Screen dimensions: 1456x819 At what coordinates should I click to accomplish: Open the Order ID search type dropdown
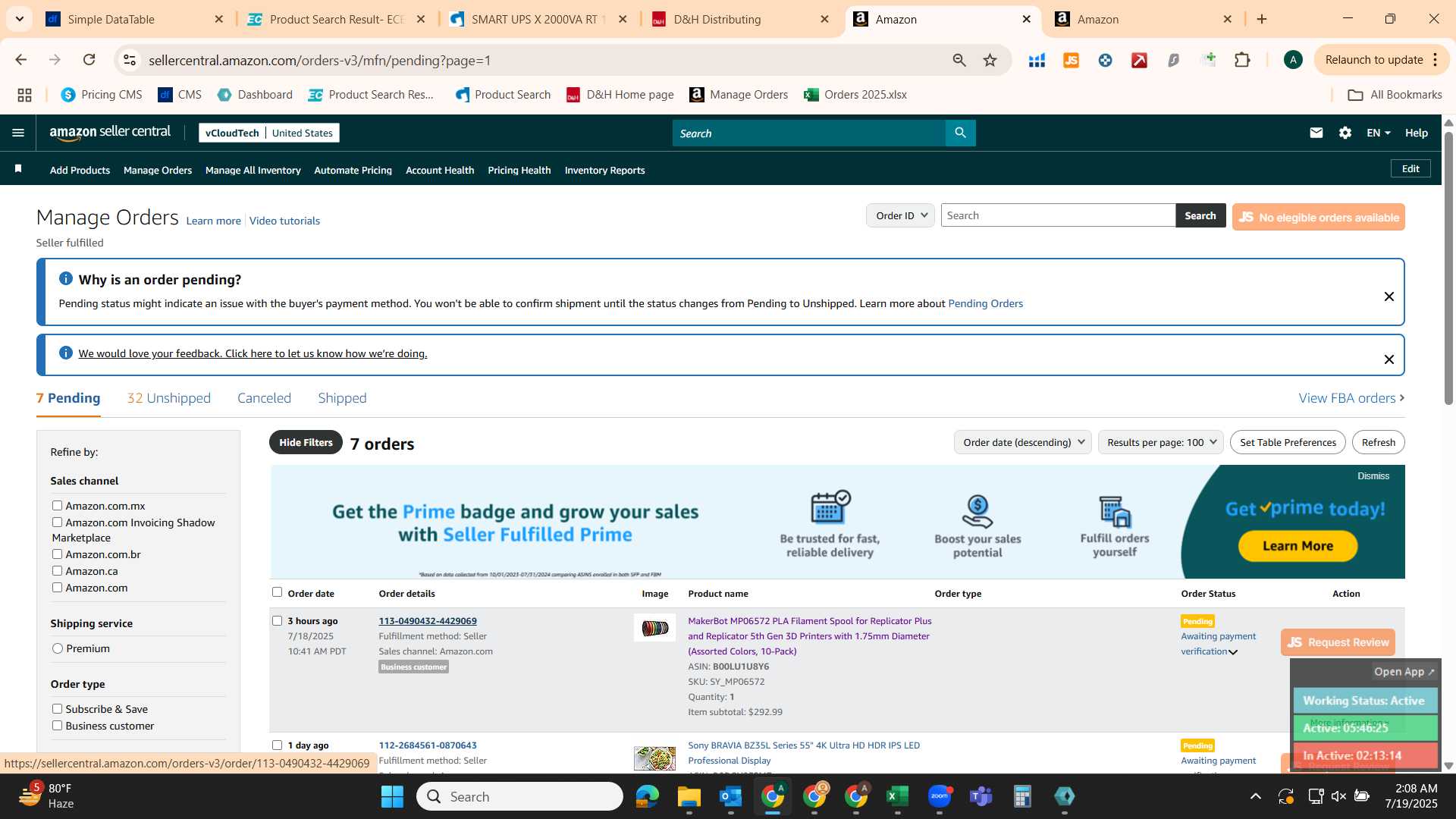coord(900,215)
